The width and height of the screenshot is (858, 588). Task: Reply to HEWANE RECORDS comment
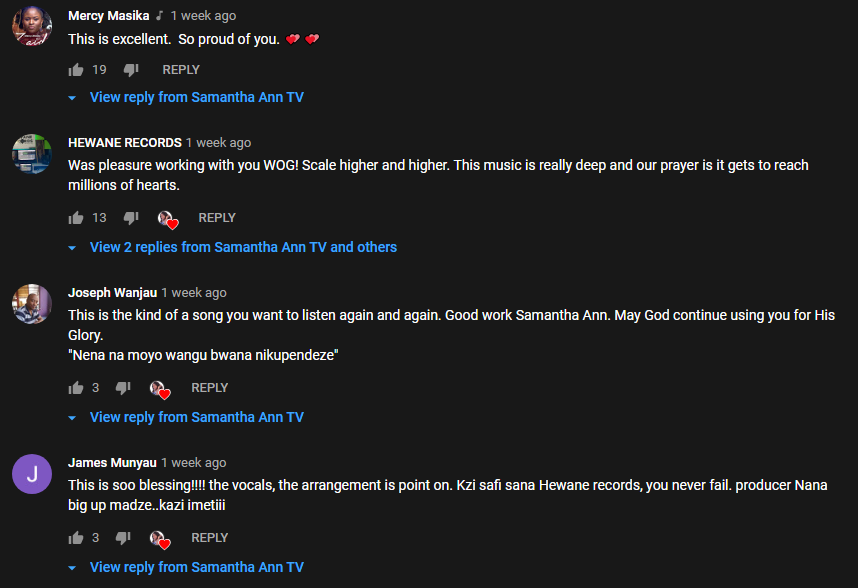[x=217, y=218]
